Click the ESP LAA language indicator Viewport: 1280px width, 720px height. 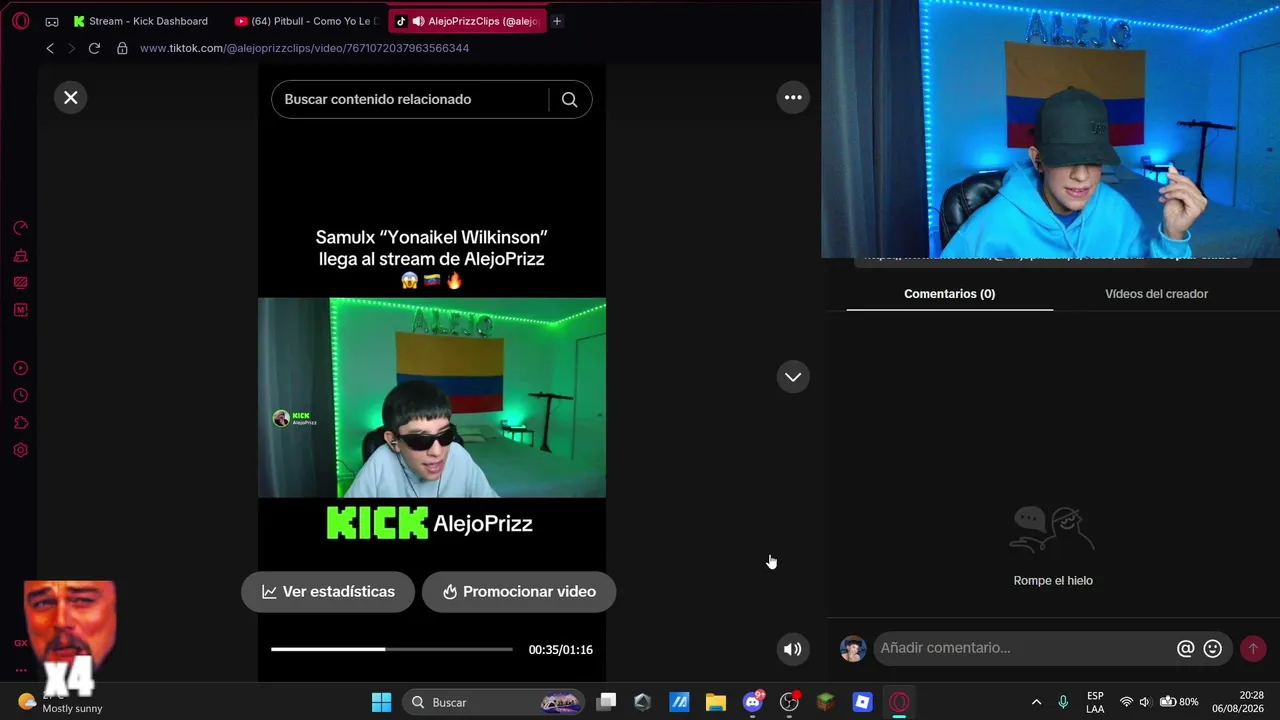coord(1095,702)
